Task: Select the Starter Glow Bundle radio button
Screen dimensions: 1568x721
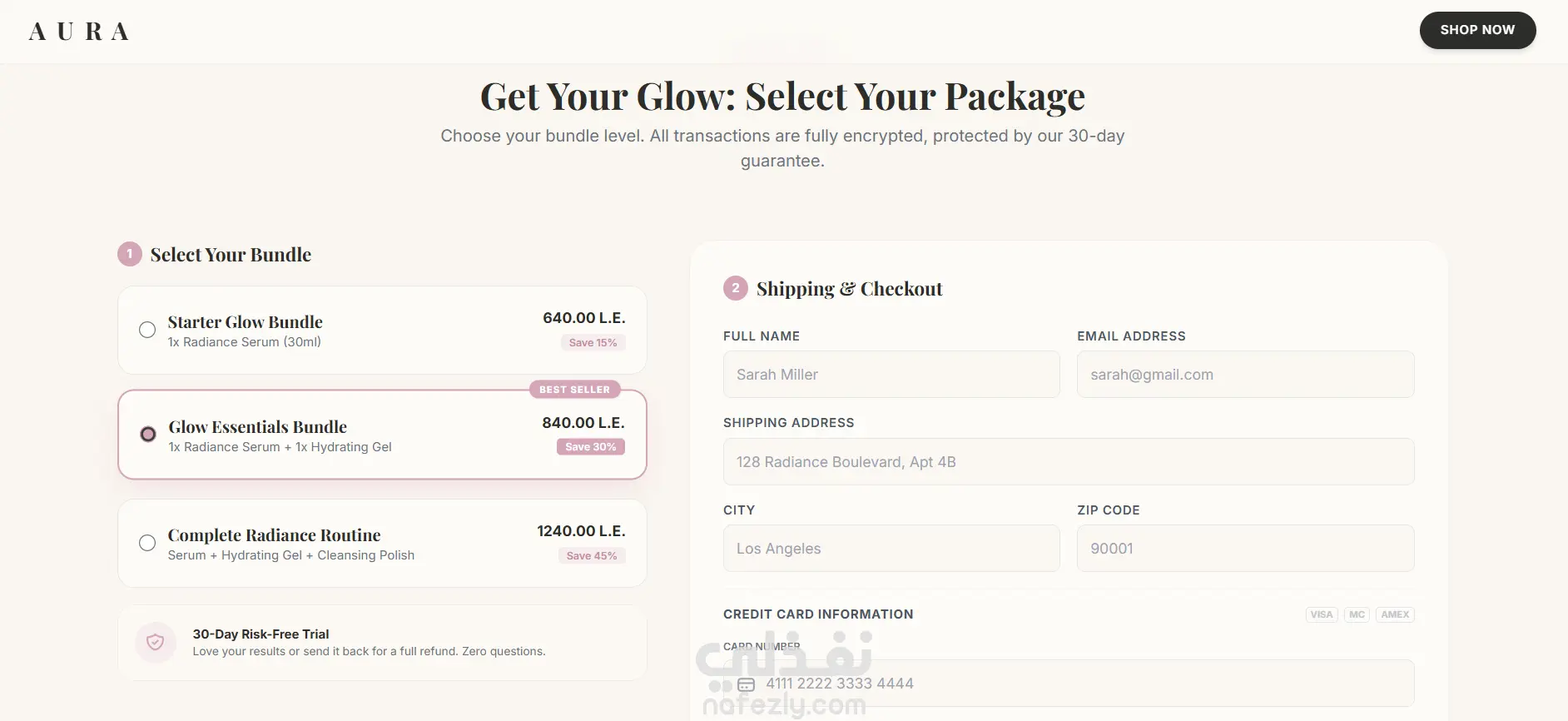Action: (147, 330)
